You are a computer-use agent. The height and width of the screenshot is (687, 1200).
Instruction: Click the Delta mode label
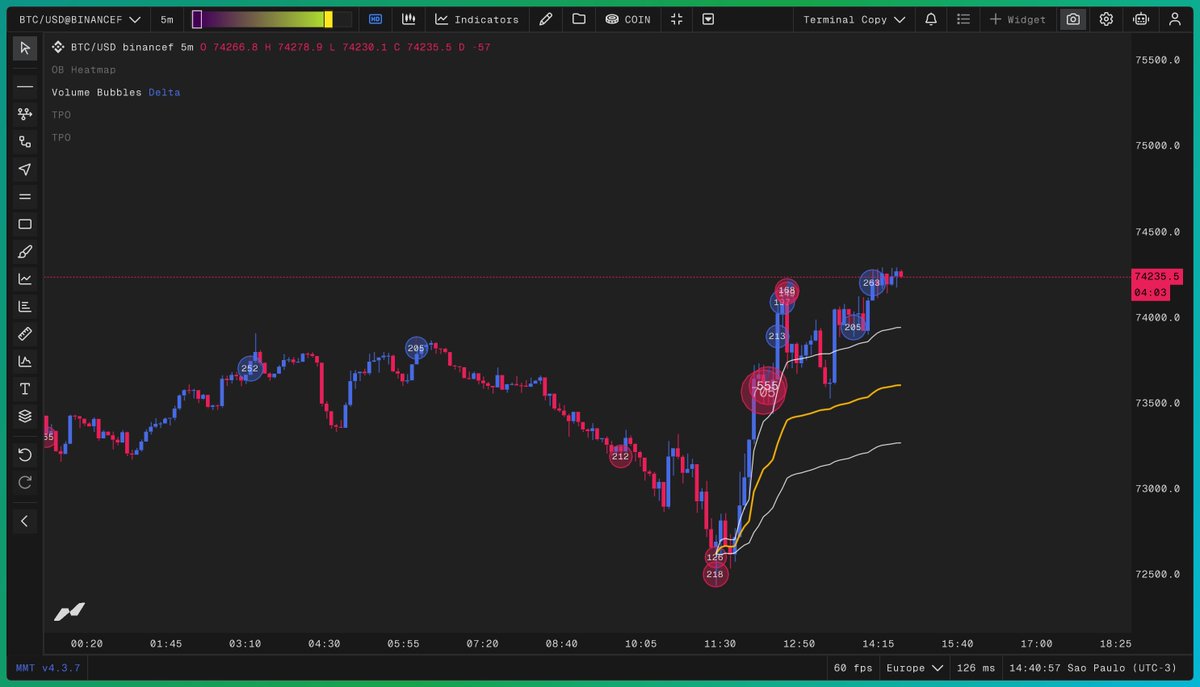(x=165, y=92)
